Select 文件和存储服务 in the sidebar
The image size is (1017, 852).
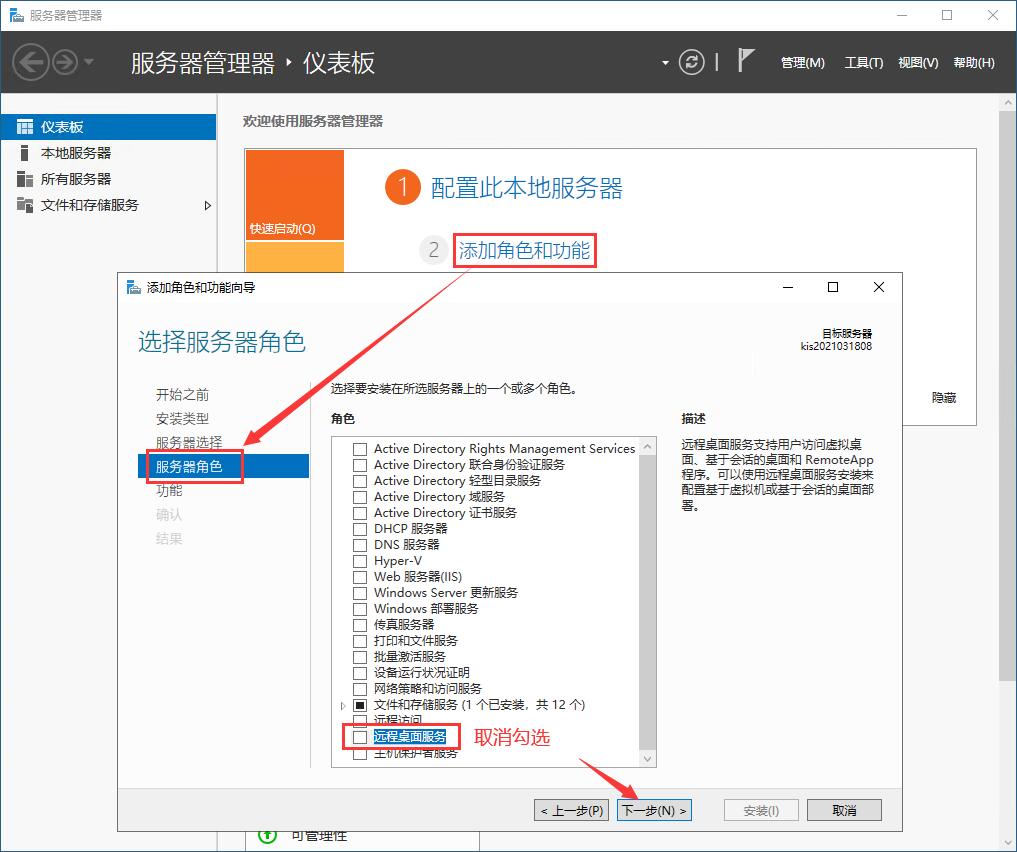click(108, 205)
